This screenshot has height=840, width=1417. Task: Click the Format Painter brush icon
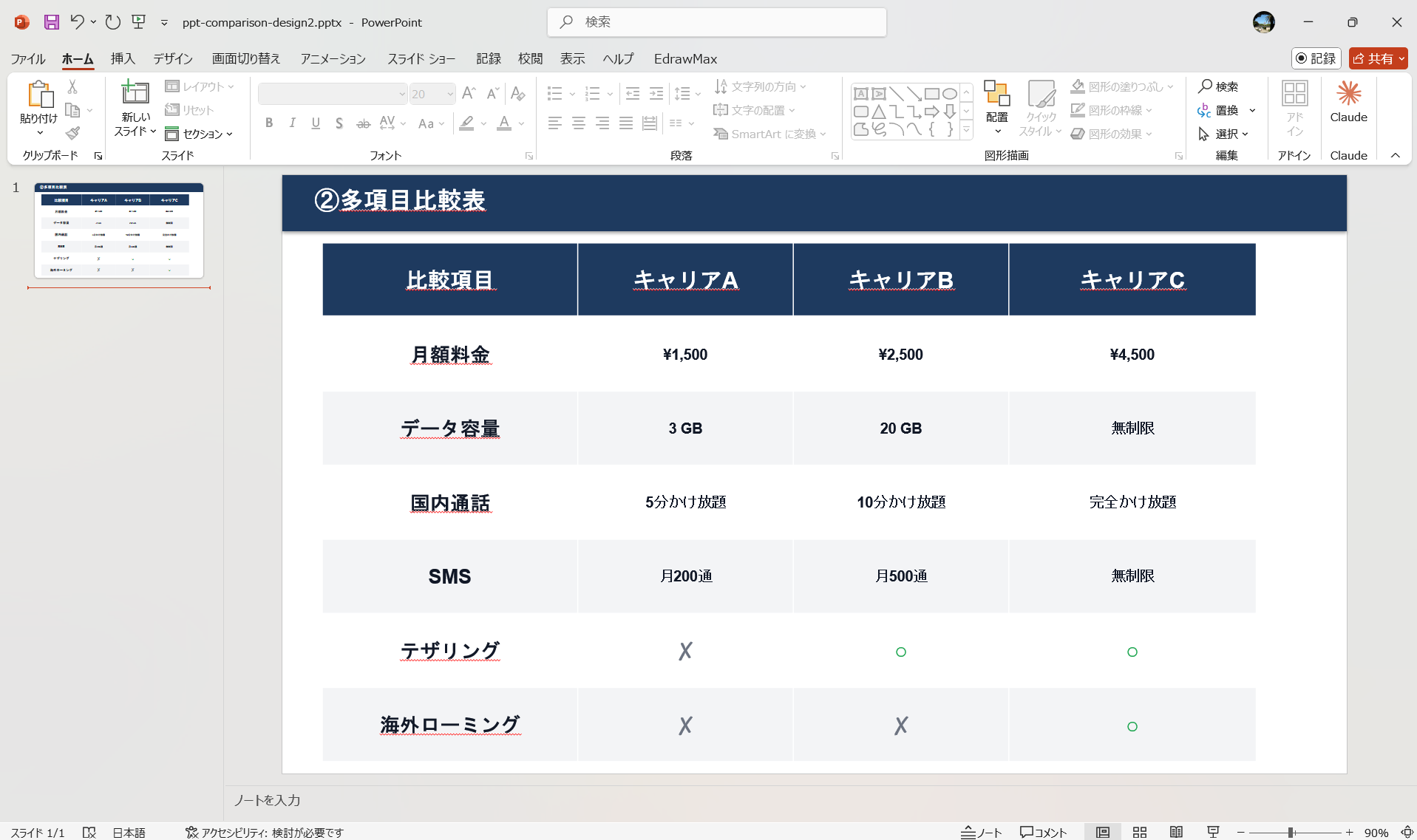coord(72,133)
